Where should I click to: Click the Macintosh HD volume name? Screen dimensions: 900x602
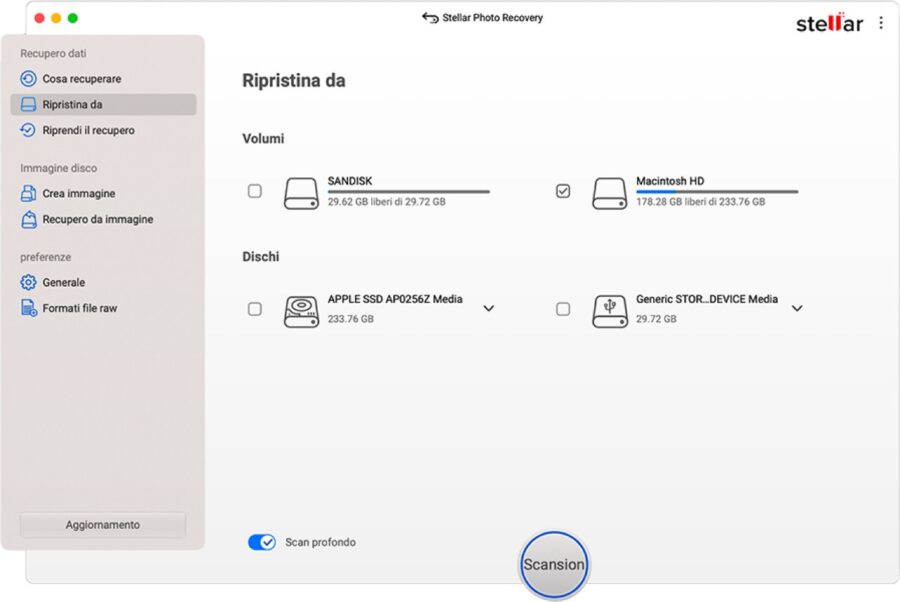coord(670,181)
